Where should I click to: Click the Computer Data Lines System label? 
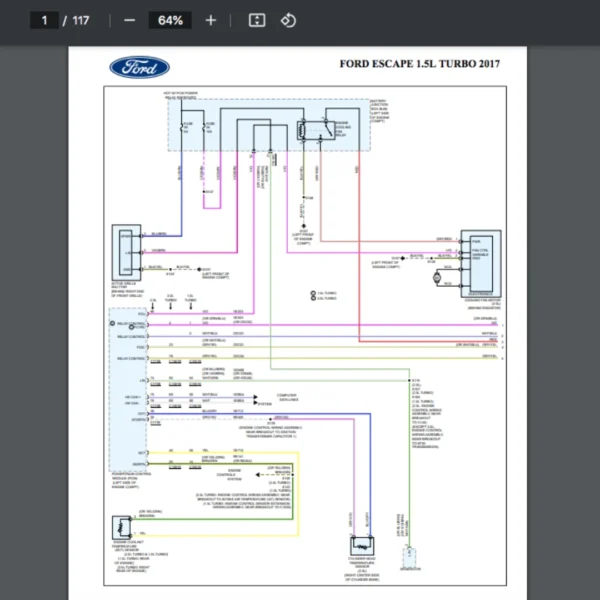[x=291, y=397]
